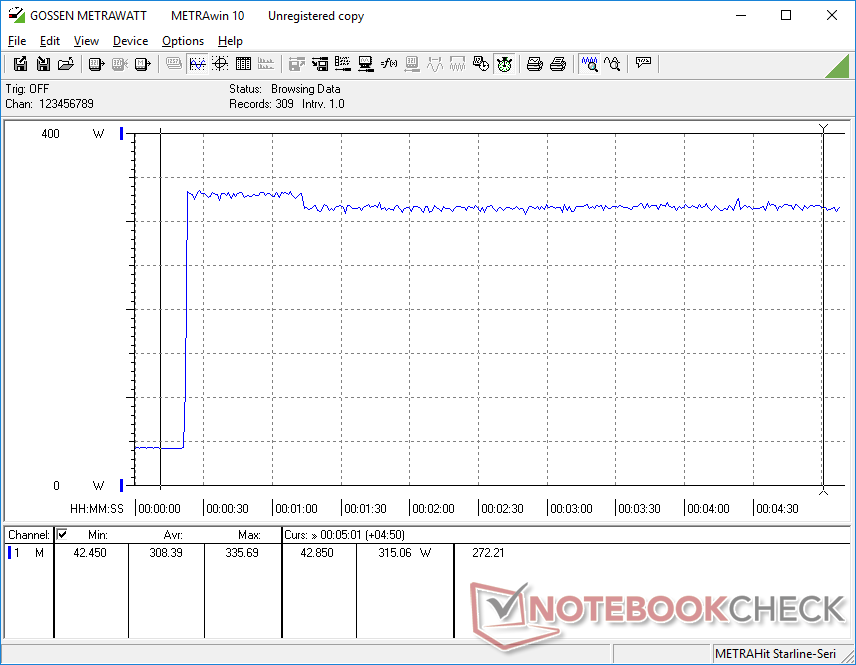Viewport: 856px width, 665px height.
Task: Click the left cursor line on the graph
Action: 160,308
